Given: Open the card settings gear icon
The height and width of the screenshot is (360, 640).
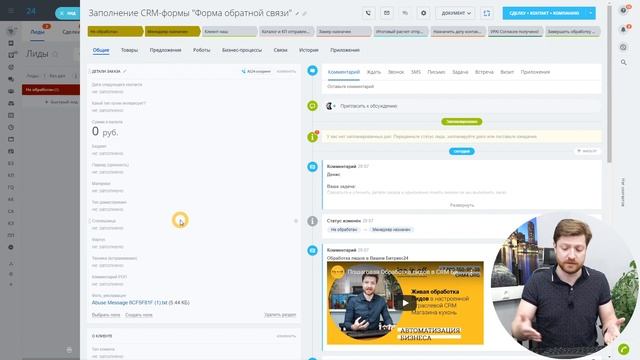Looking at the screenshot, I should (423, 13).
